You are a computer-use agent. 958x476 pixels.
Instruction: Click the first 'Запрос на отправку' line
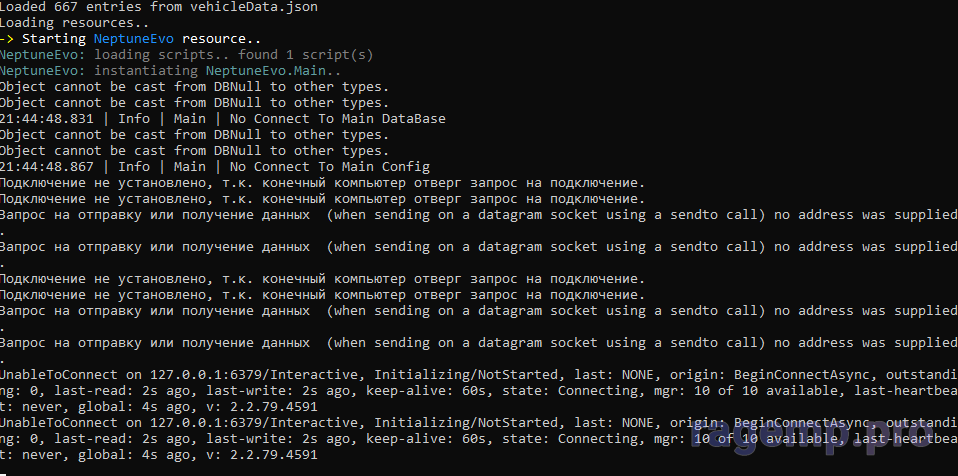coord(158,214)
